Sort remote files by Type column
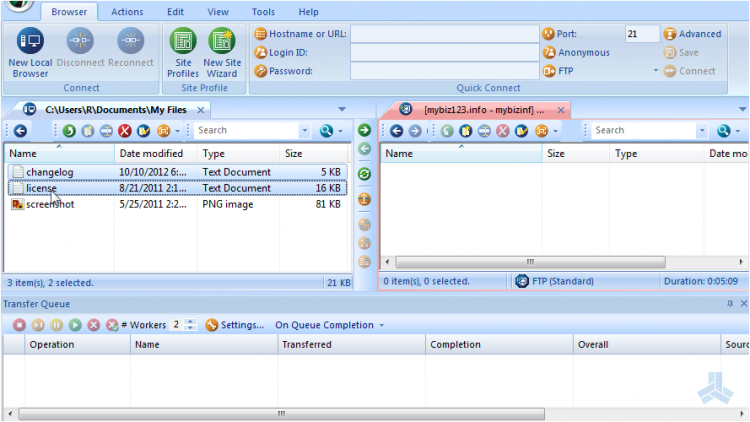 click(656, 154)
